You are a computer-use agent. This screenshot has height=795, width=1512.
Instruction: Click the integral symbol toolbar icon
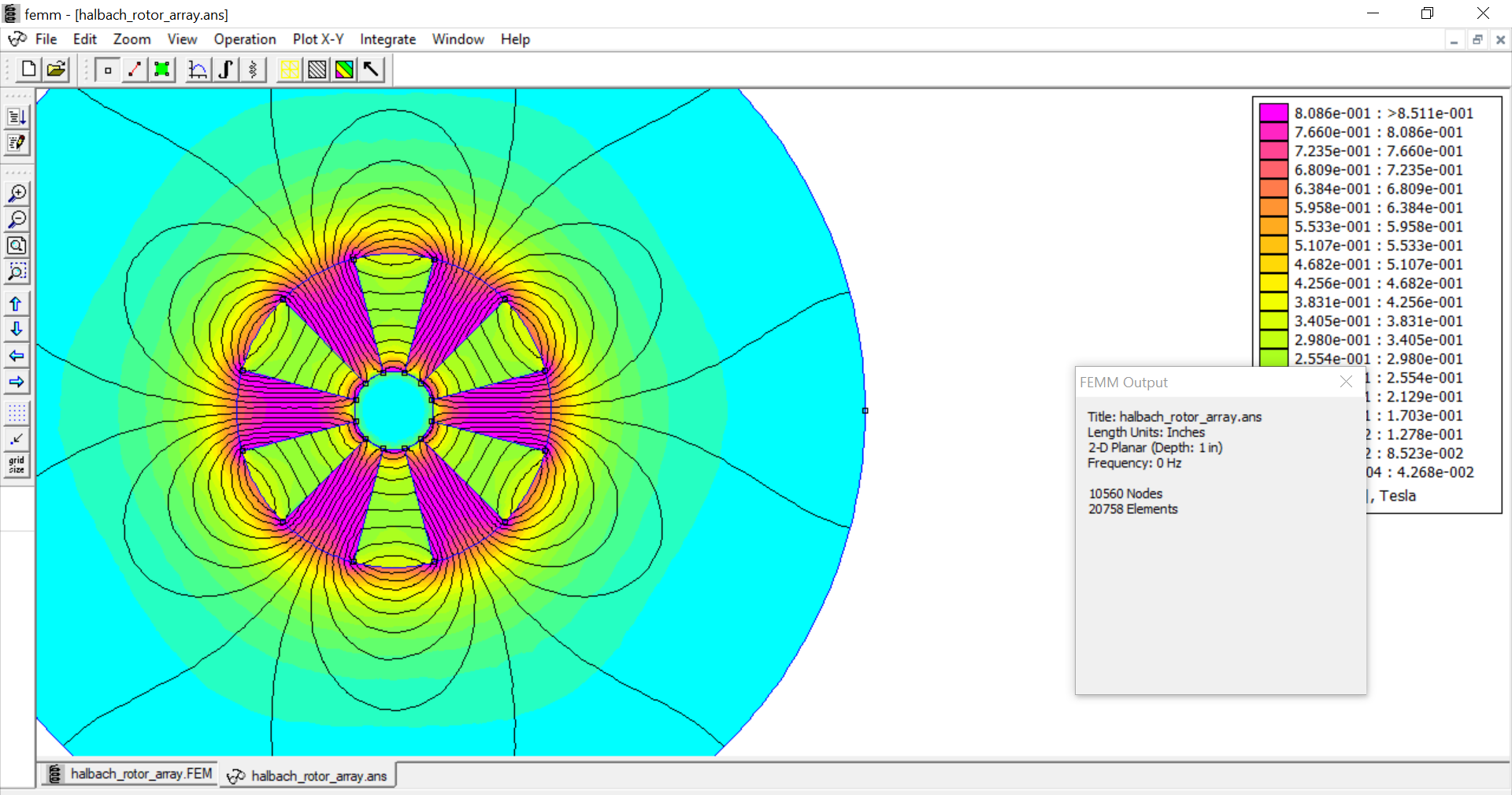pos(225,69)
